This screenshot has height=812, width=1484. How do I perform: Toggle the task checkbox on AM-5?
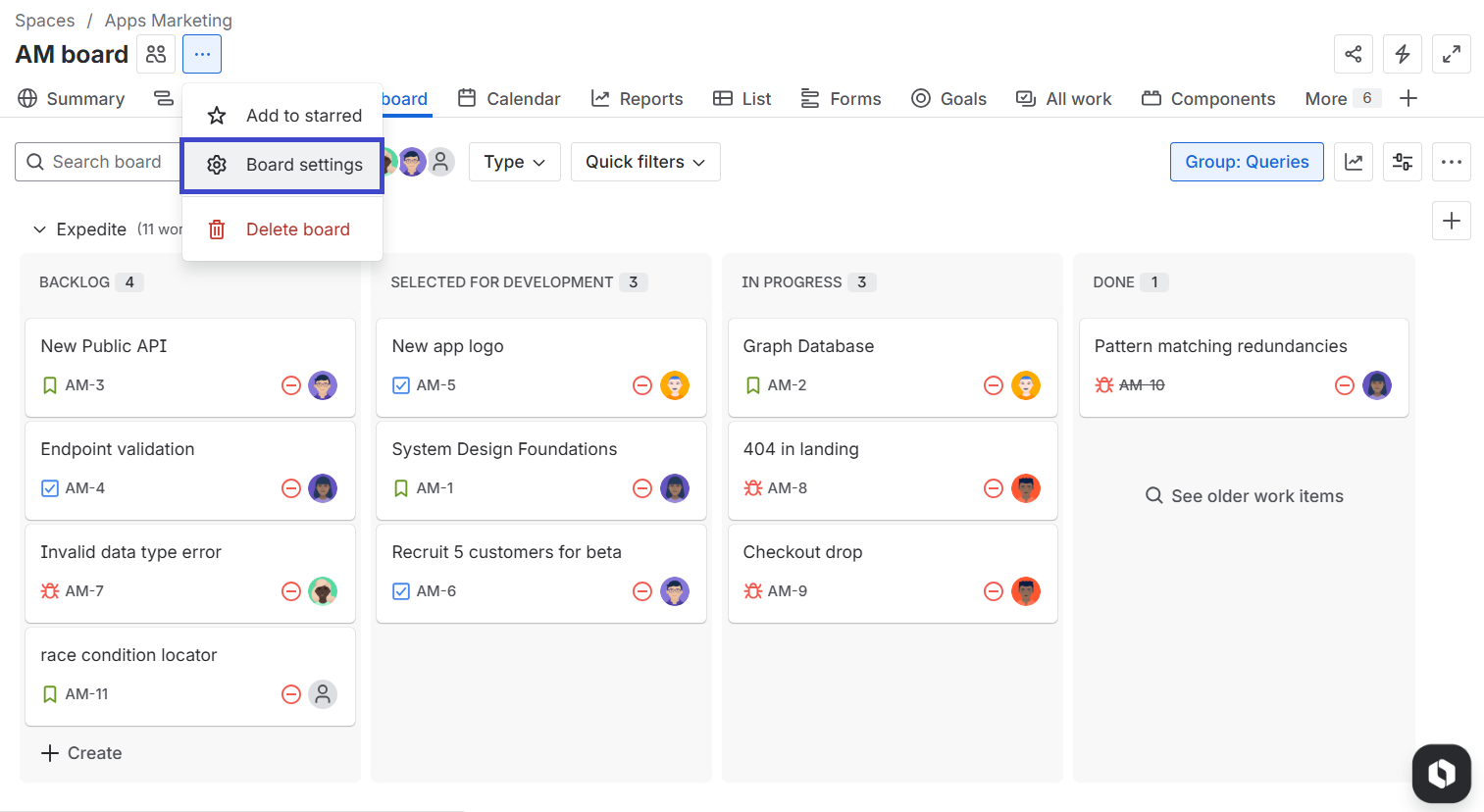[401, 385]
